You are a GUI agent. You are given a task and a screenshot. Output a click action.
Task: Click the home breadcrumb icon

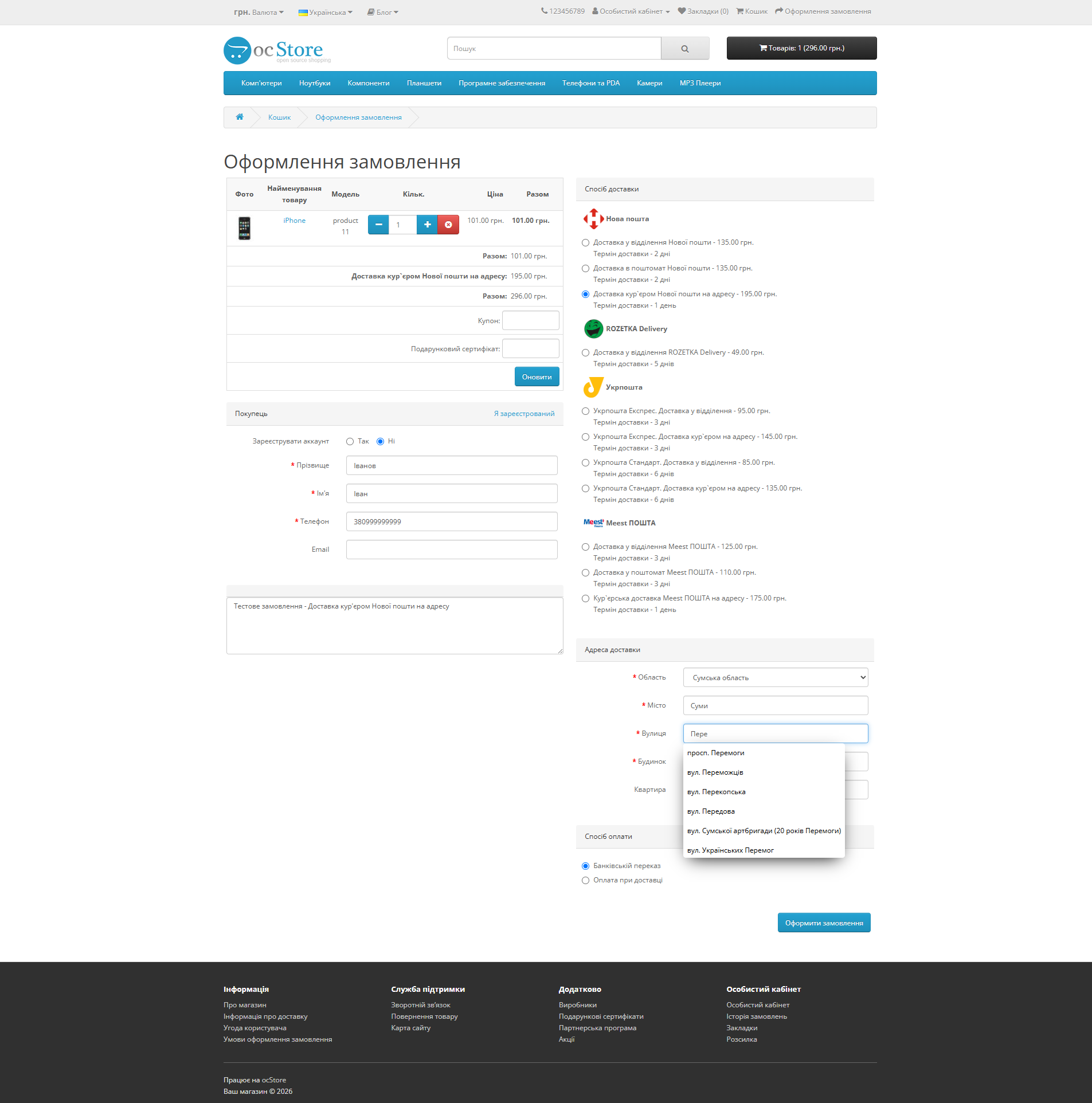click(240, 117)
